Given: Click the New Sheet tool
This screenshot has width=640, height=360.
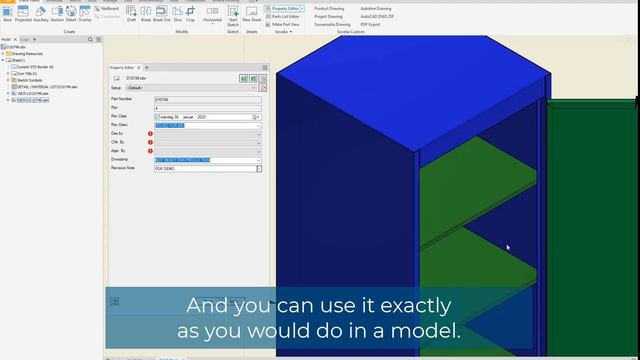Looking at the screenshot, I should (x=251, y=13).
